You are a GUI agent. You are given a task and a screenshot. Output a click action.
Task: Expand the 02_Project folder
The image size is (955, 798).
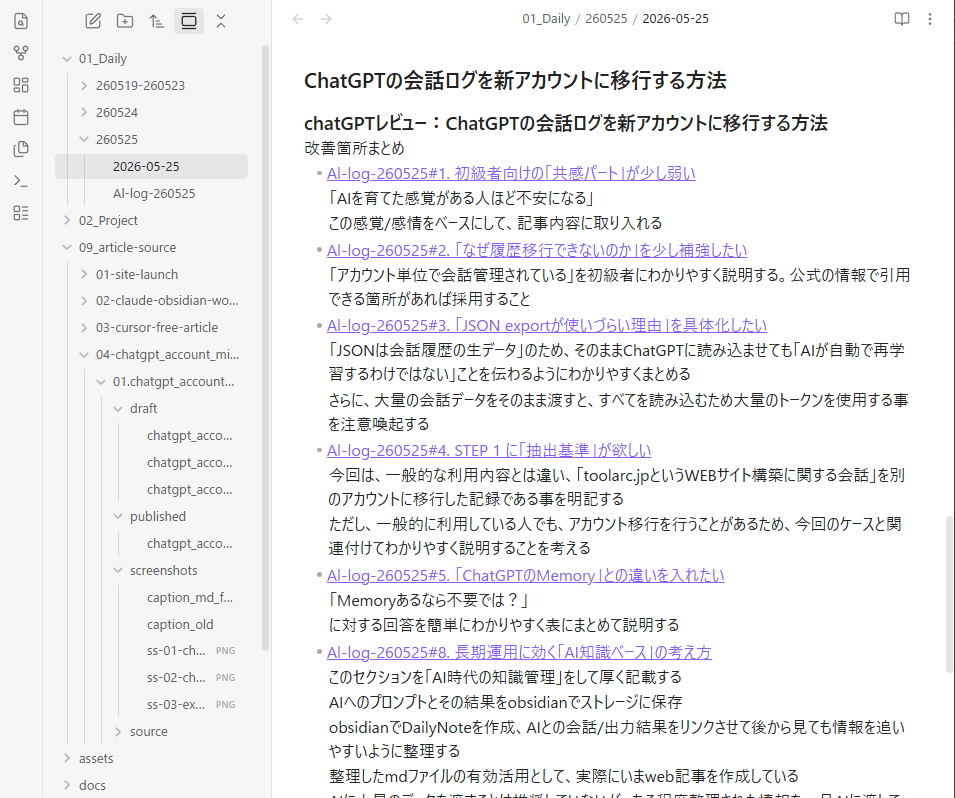point(67,221)
